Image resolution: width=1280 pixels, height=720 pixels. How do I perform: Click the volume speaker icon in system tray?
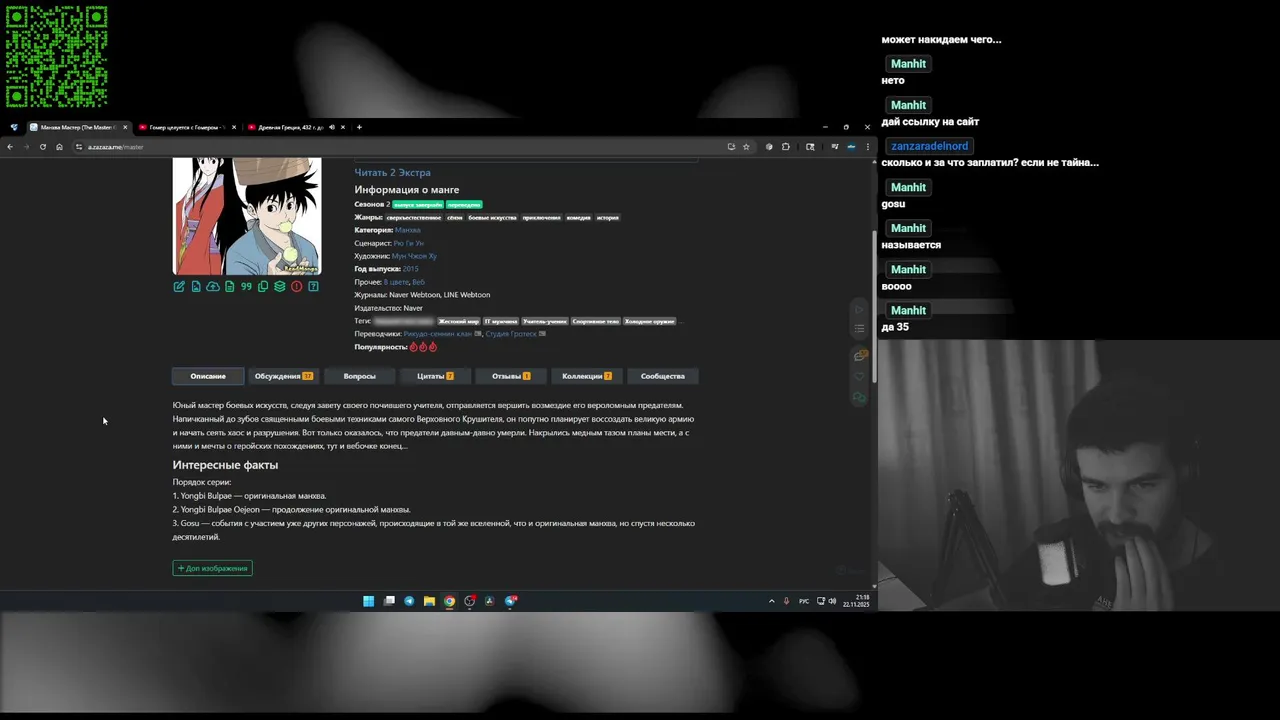[x=833, y=601]
